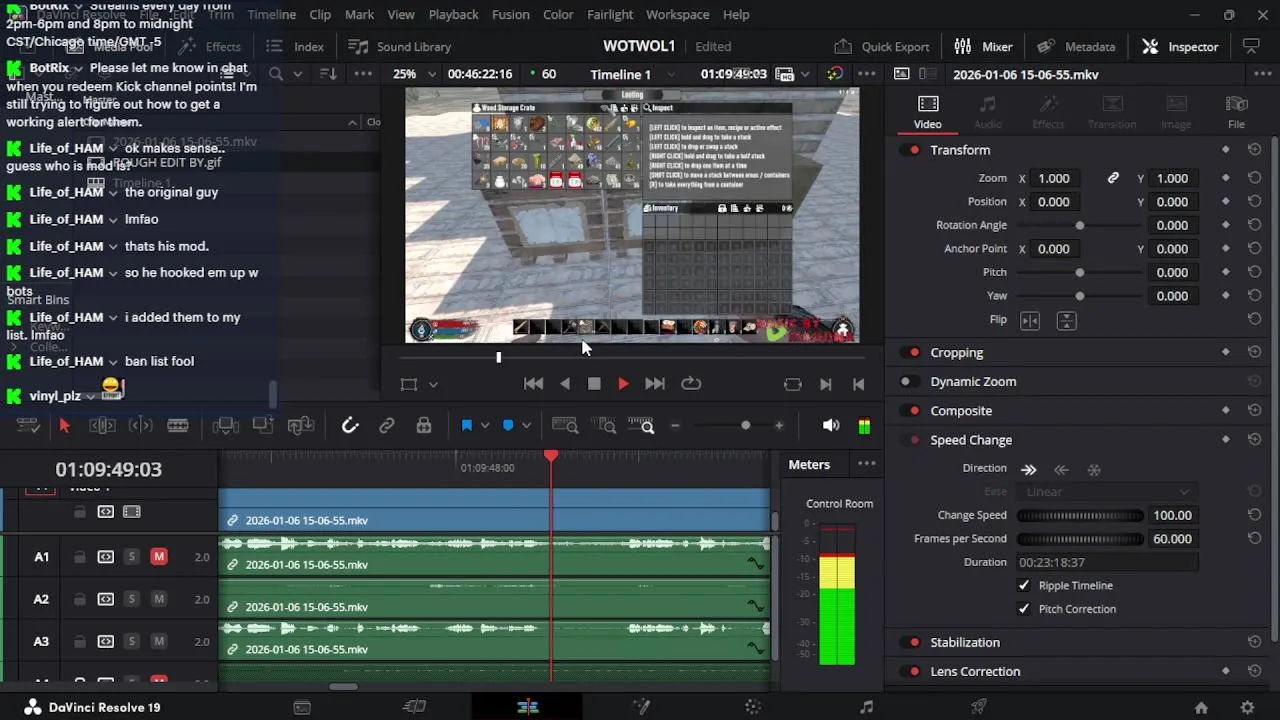Viewport: 1280px width, 720px height.
Task: Mute audio track A3
Action: [159, 641]
